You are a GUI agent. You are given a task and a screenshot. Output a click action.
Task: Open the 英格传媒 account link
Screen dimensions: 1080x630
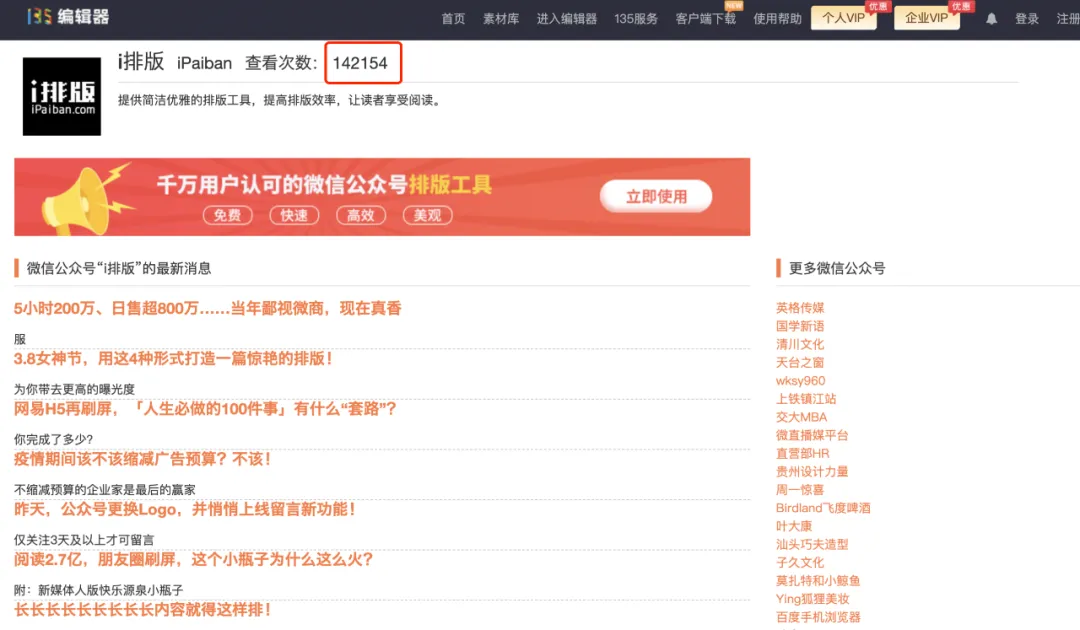coord(800,308)
